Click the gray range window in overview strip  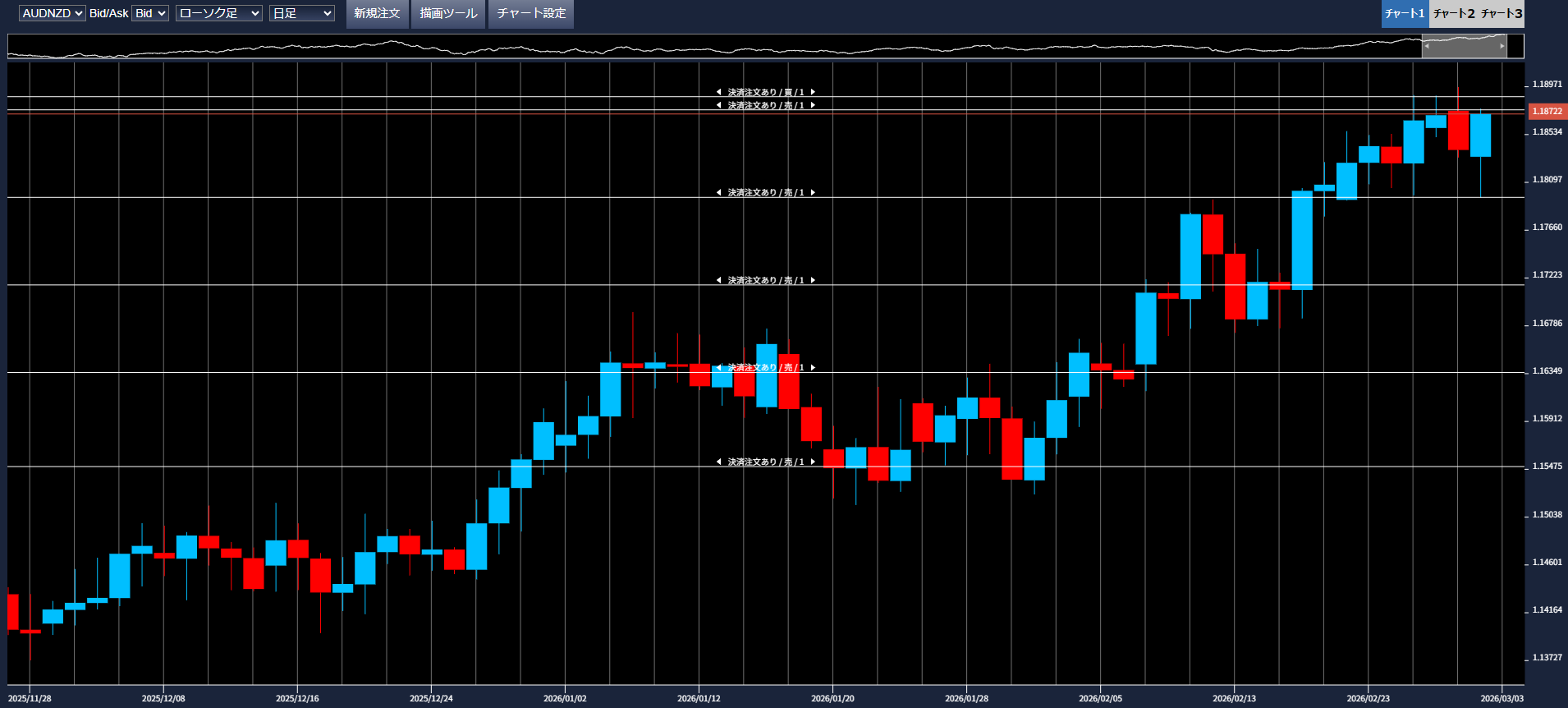tap(1464, 46)
